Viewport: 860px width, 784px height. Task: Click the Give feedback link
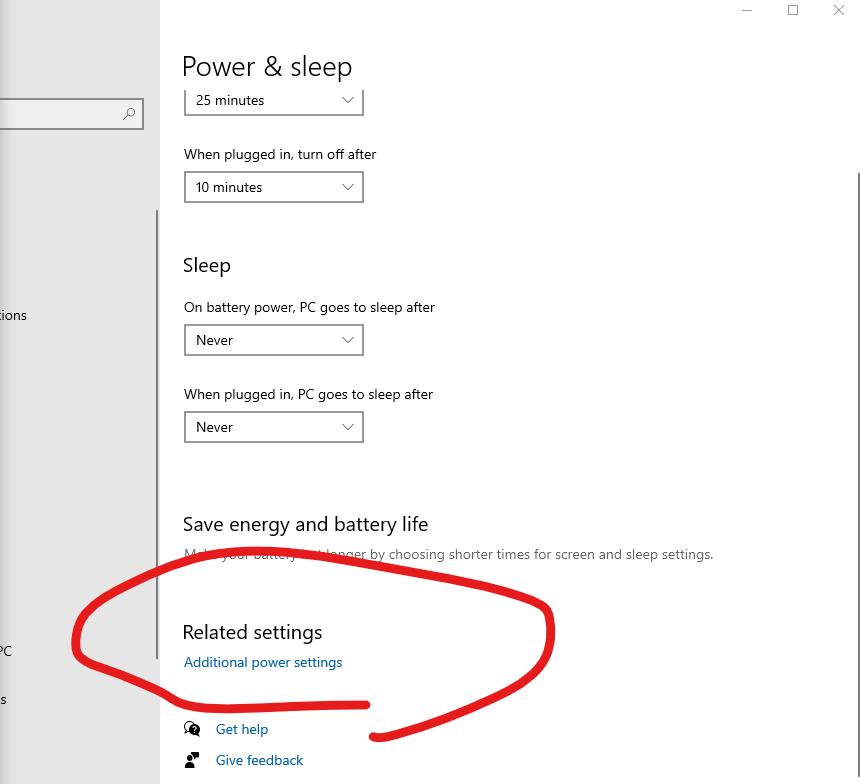click(x=259, y=760)
